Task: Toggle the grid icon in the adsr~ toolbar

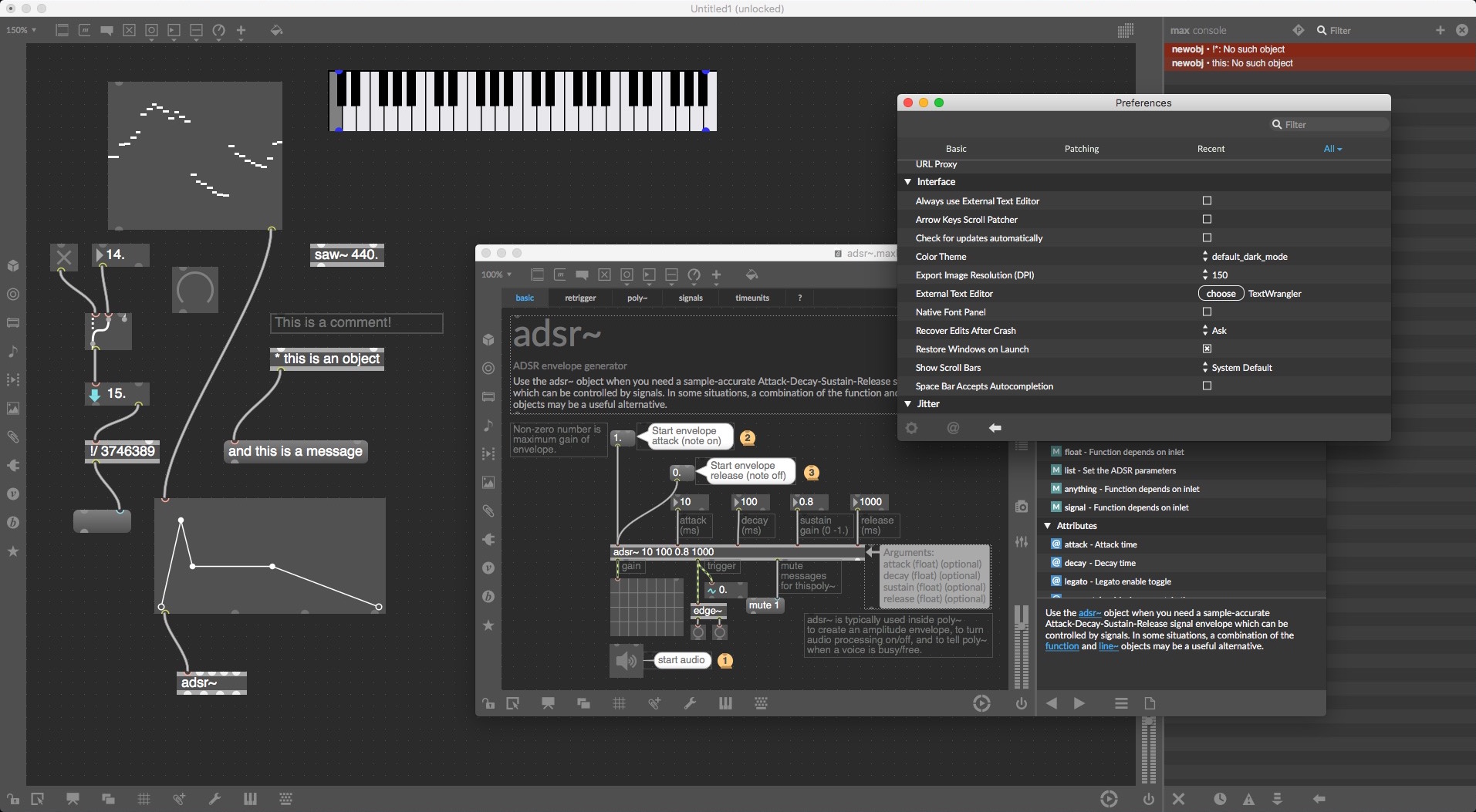Action: click(620, 703)
